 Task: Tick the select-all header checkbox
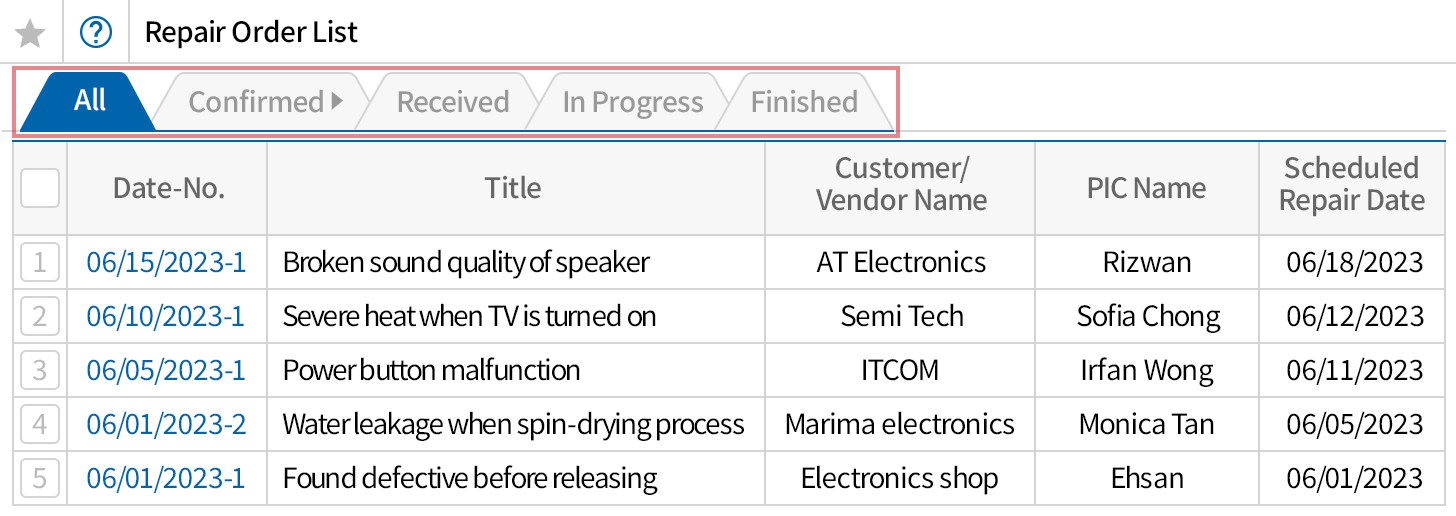(x=40, y=188)
